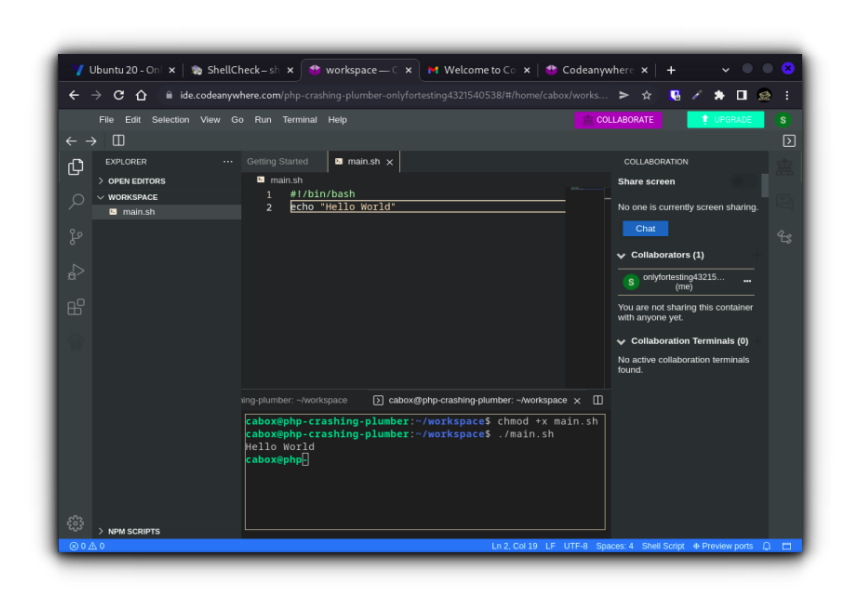Viewport: 860px width, 614px height.
Task: Collapse the Collaborators section
Action: [620, 255]
